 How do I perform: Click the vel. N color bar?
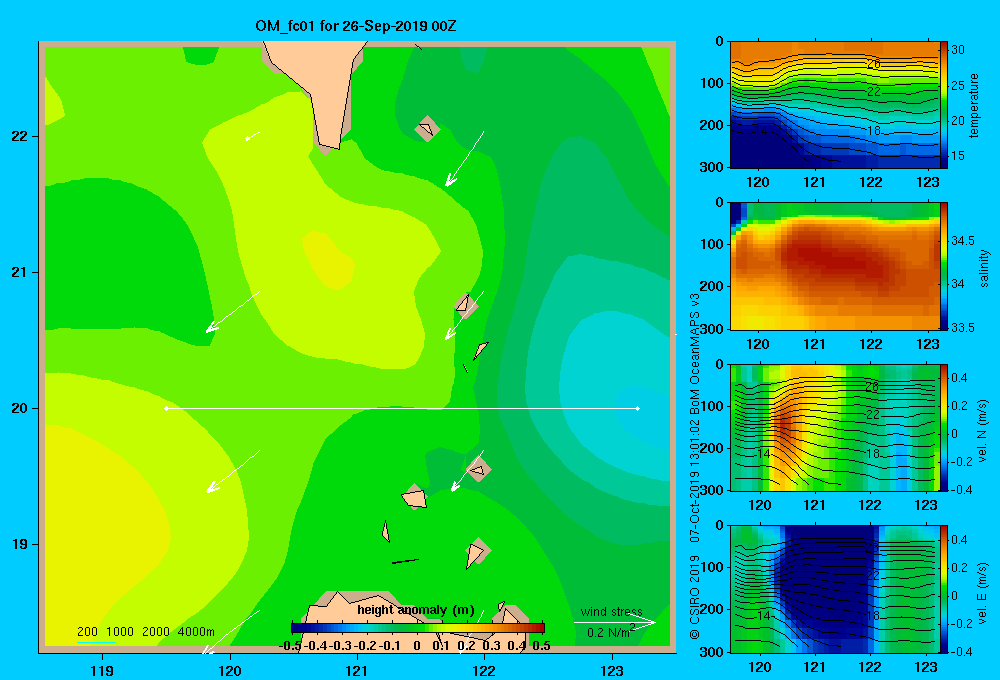[944, 427]
